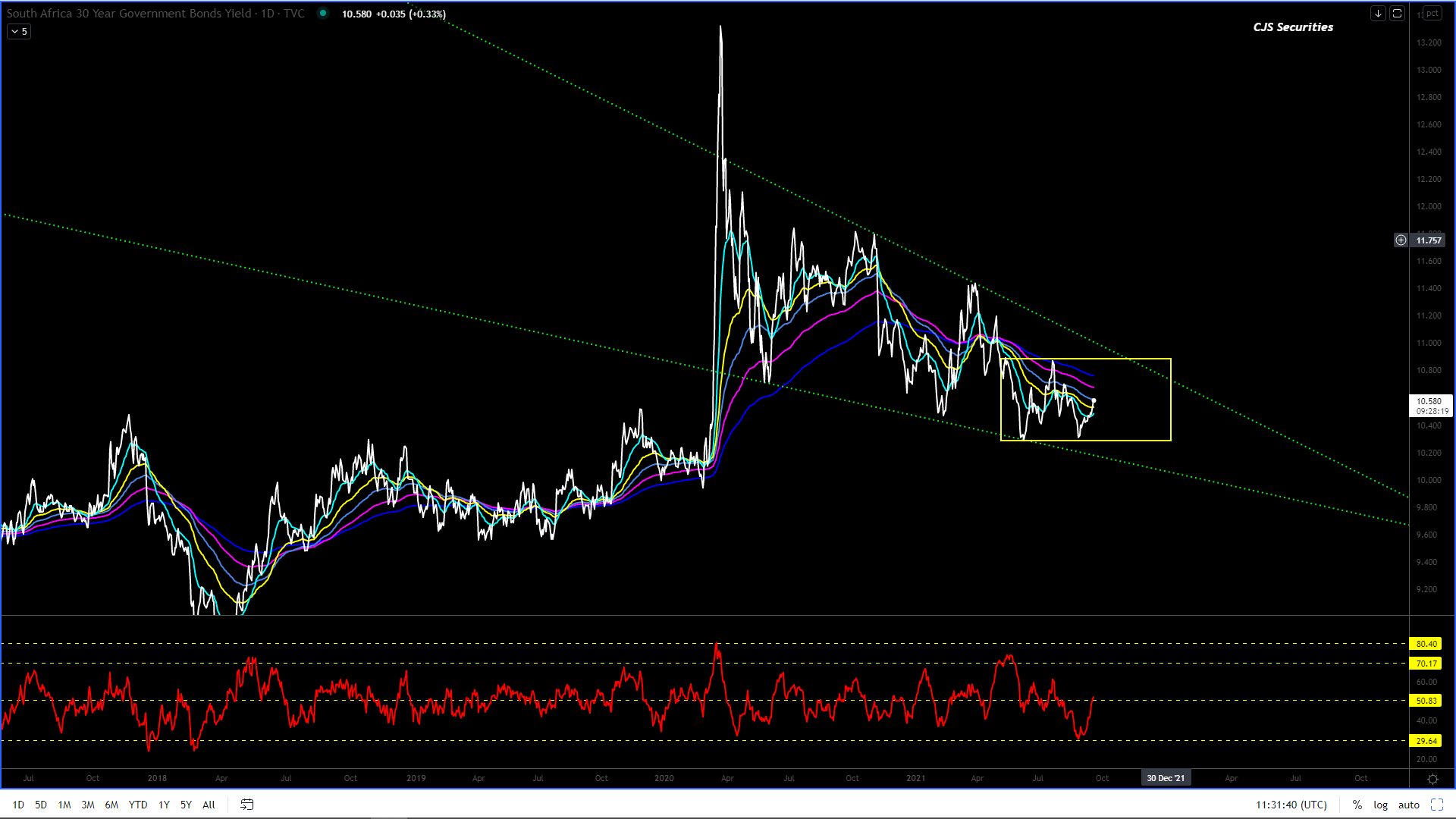The height and width of the screenshot is (819, 1456).
Task: Maximize chart pane using the square icon
Action: click(1397, 14)
